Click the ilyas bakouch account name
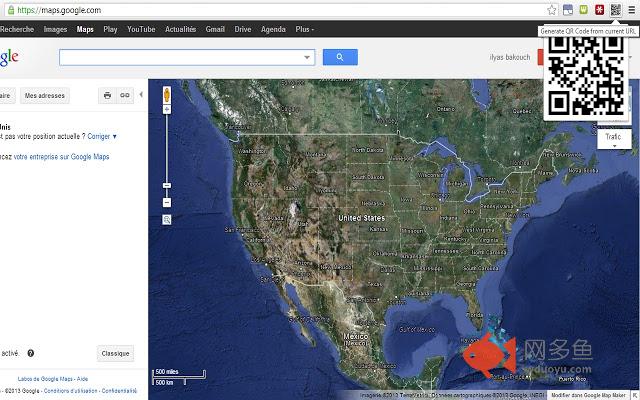Viewport: 640px width, 400px height. (510, 58)
